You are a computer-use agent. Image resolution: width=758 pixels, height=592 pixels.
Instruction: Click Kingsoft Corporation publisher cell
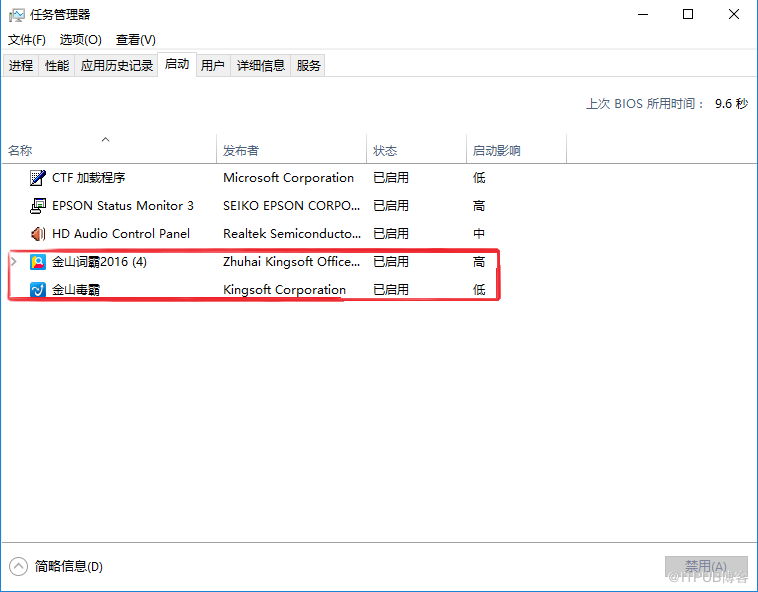[284, 290]
